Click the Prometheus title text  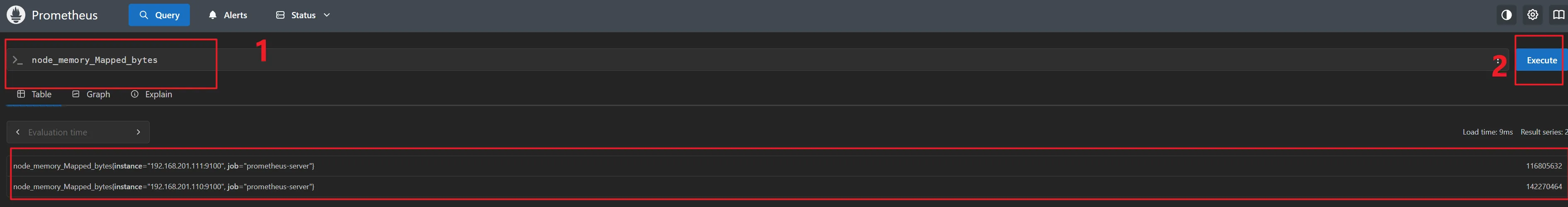point(65,15)
